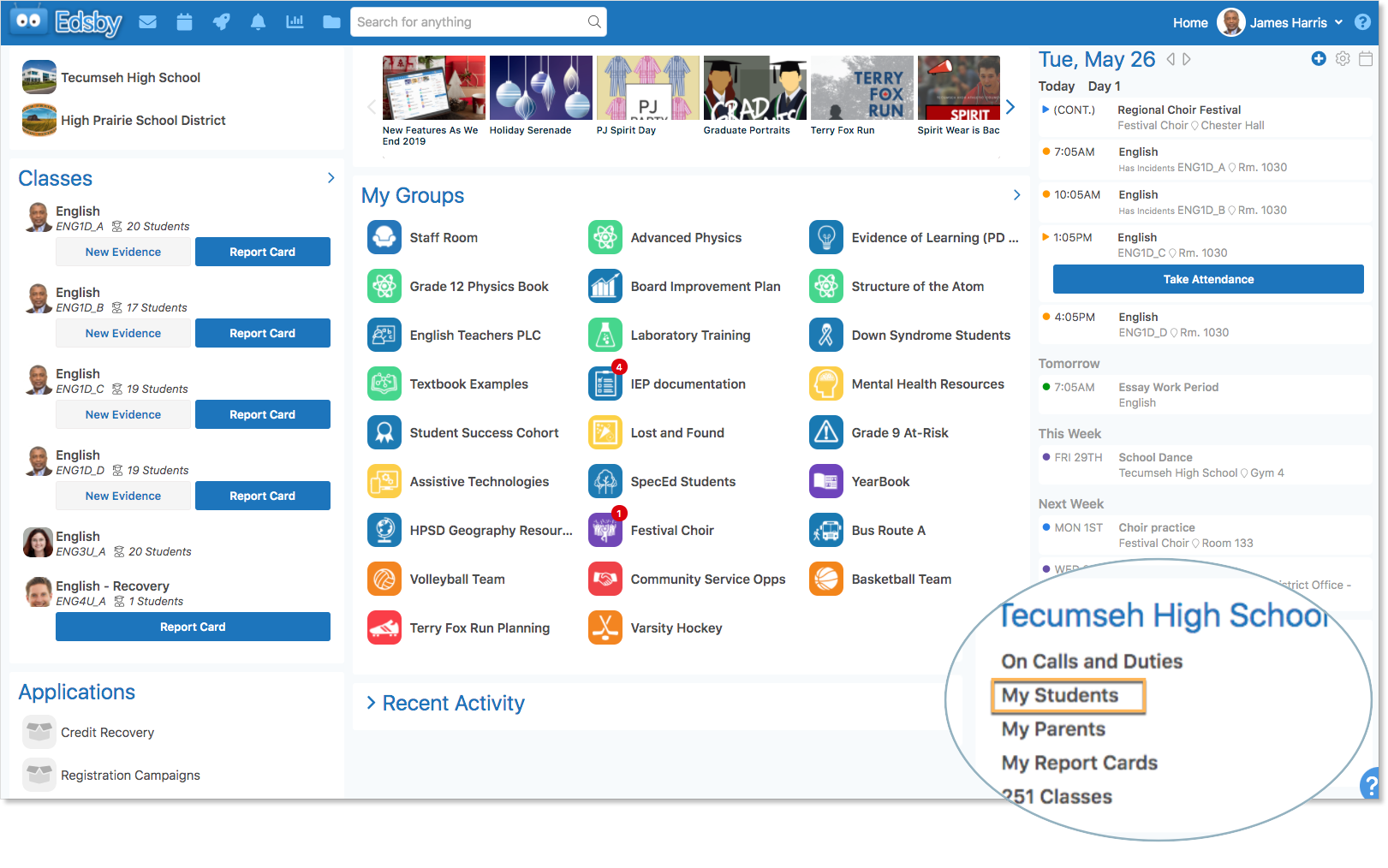
Task: Open Tecumseh High School link
Action: (x=130, y=77)
